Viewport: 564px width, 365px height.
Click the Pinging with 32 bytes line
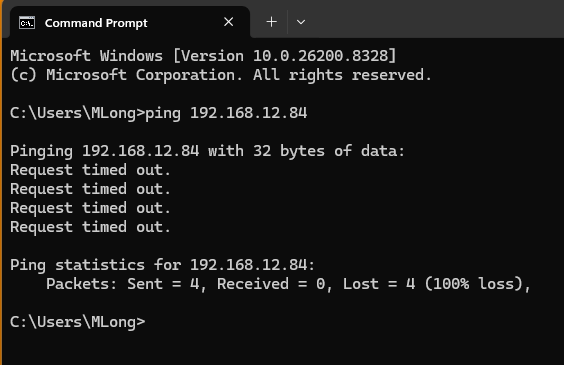pos(208,151)
